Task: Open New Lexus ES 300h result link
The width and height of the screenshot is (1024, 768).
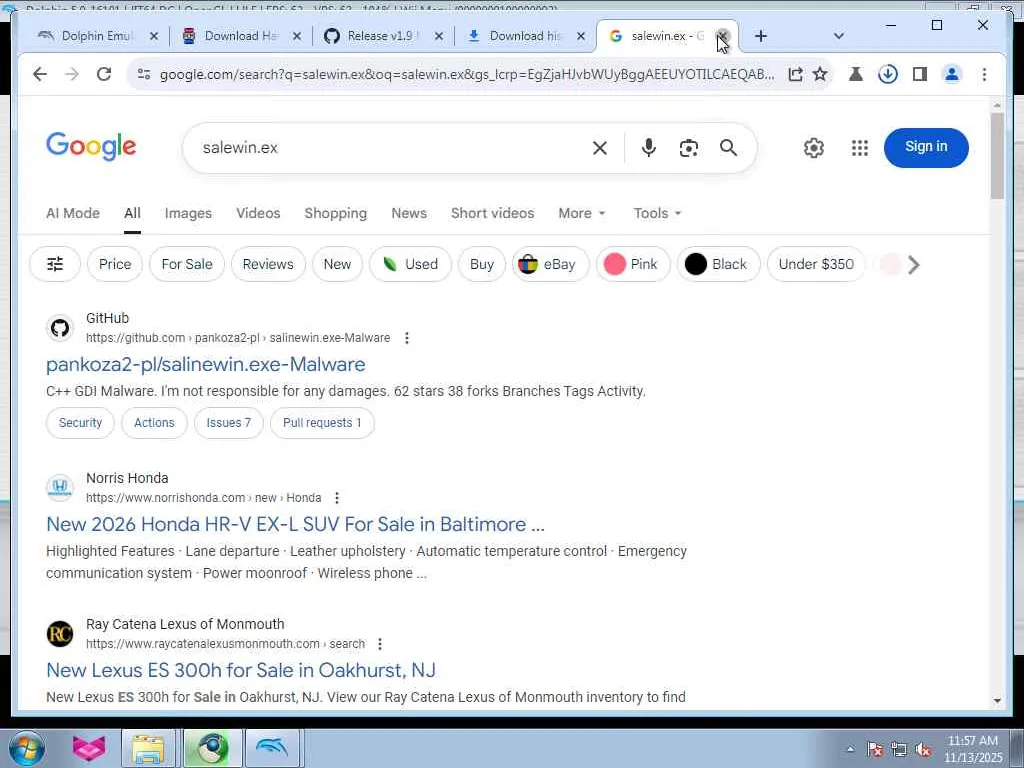Action: tap(241, 671)
